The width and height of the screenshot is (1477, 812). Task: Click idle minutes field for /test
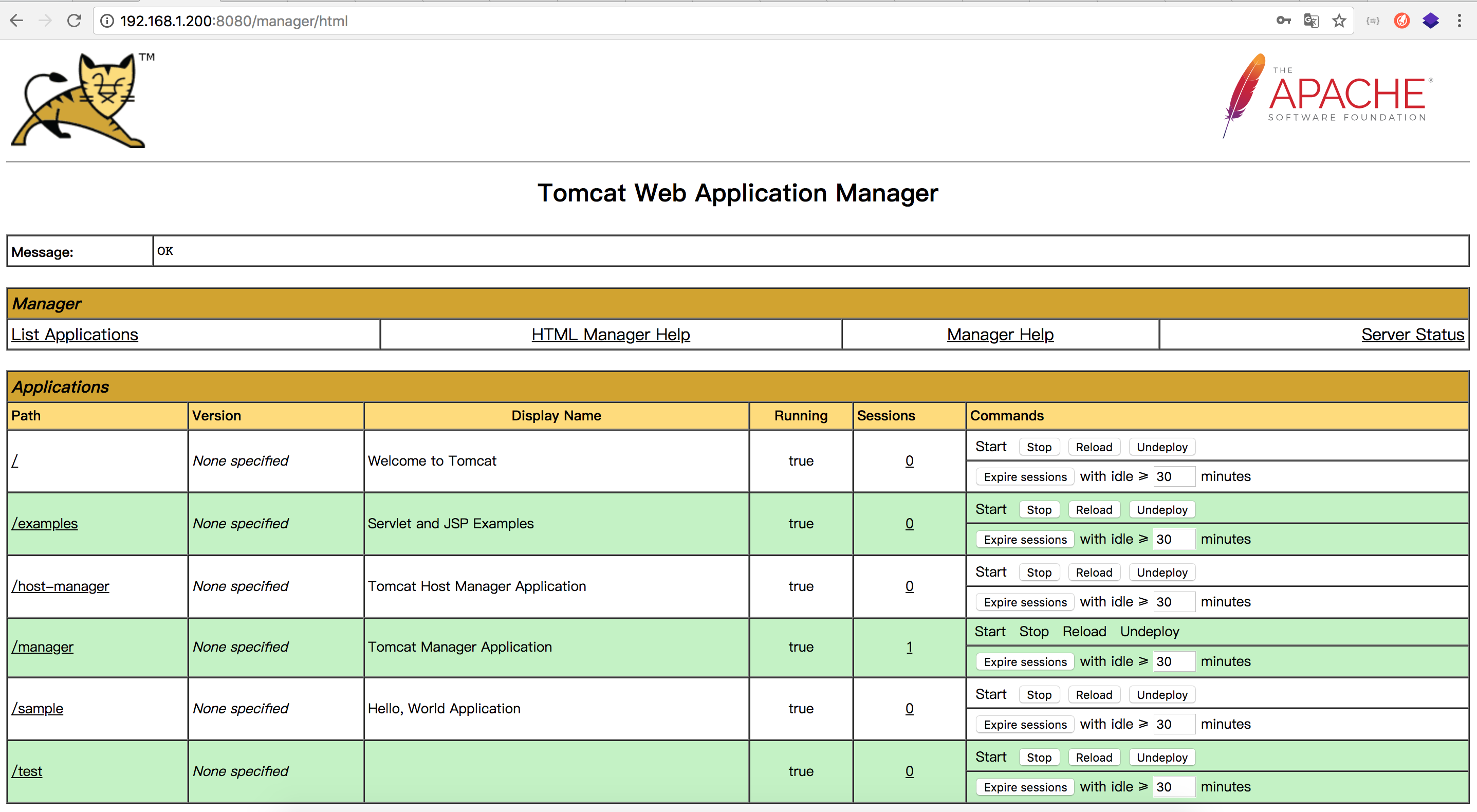tap(1174, 787)
